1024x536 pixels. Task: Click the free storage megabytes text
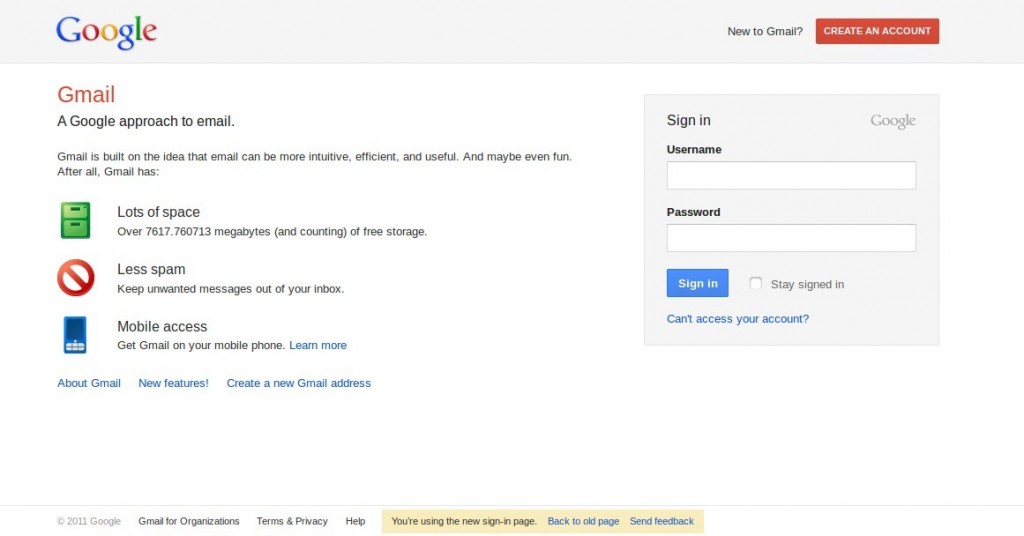tap(272, 232)
